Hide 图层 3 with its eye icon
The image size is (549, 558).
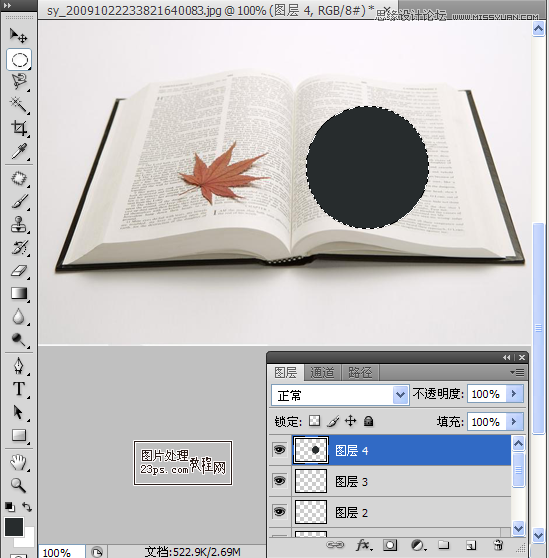click(280, 481)
